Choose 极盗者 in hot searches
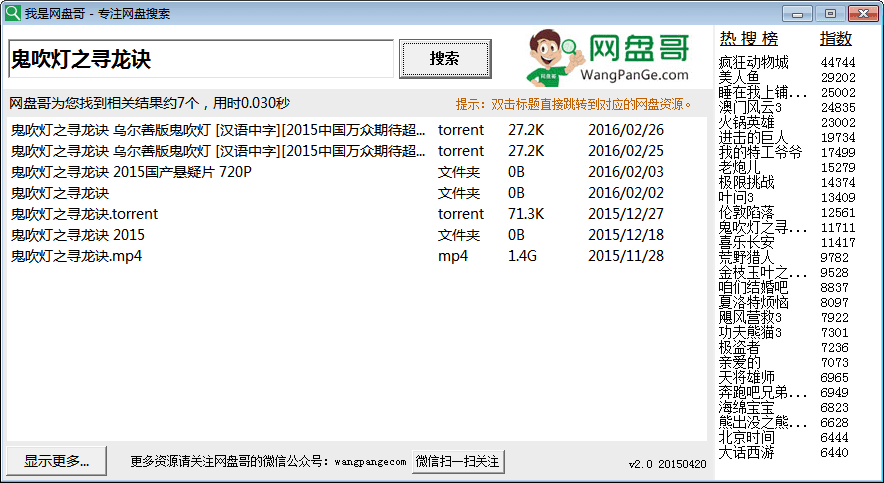This screenshot has width=884, height=483. tap(739, 347)
